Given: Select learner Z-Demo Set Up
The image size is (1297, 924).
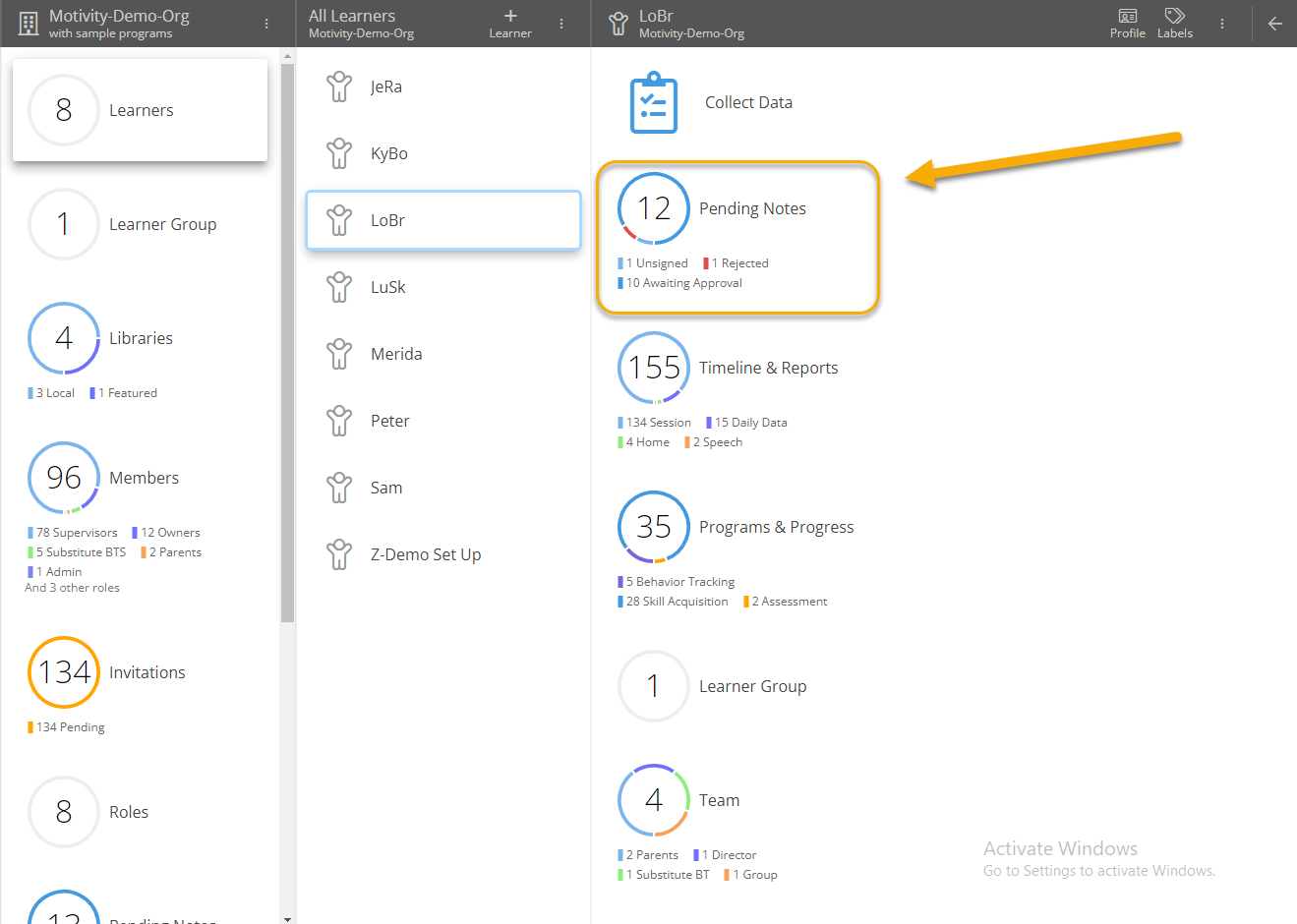Looking at the screenshot, I should coord(425,554).
